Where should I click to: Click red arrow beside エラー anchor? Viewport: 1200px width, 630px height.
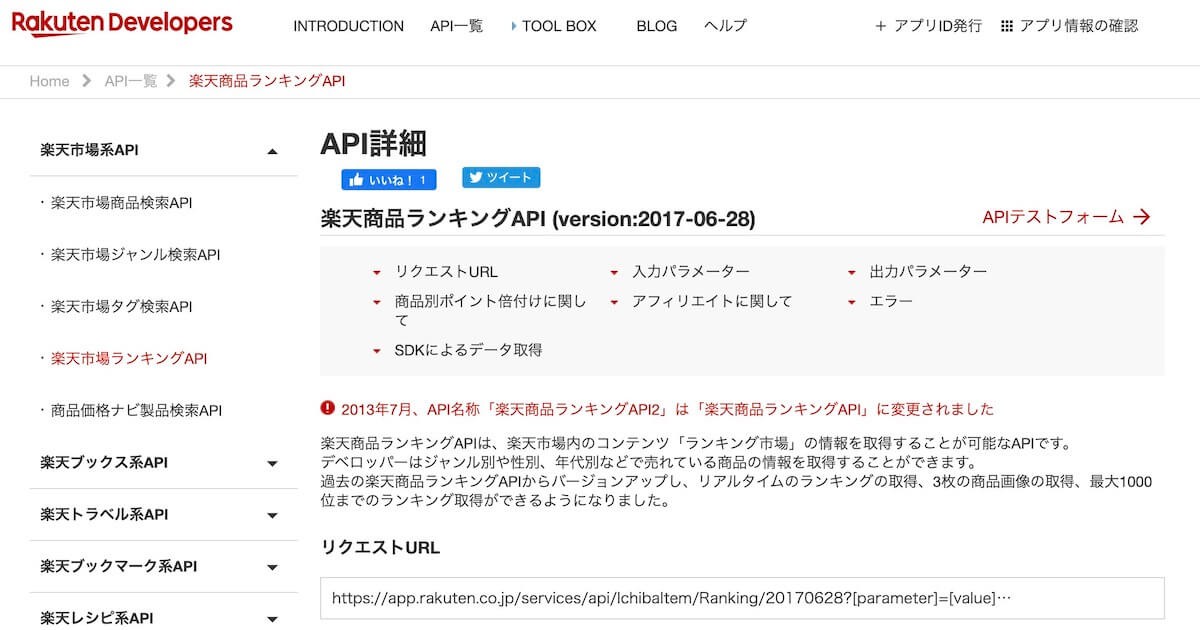(852, 301)
